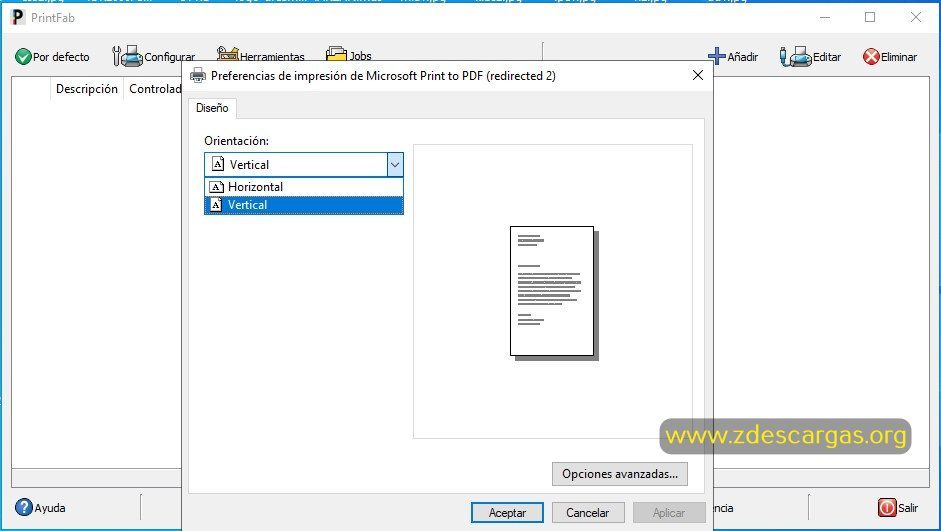
Task: Click the Descripción column header
Action: click(86, 89)
